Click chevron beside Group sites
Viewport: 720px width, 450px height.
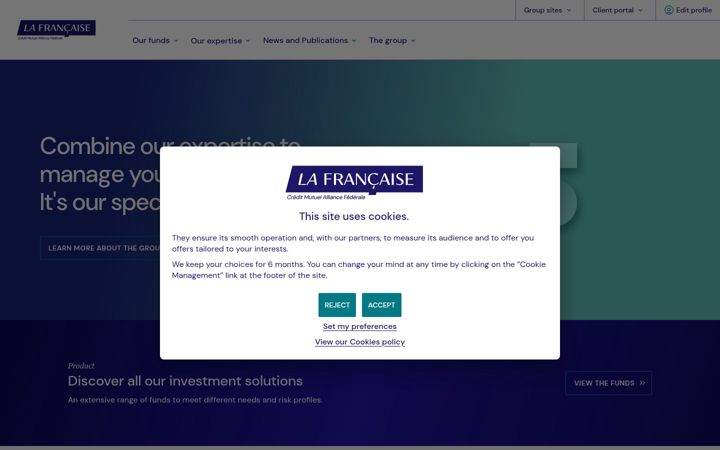tap(569, 10)
